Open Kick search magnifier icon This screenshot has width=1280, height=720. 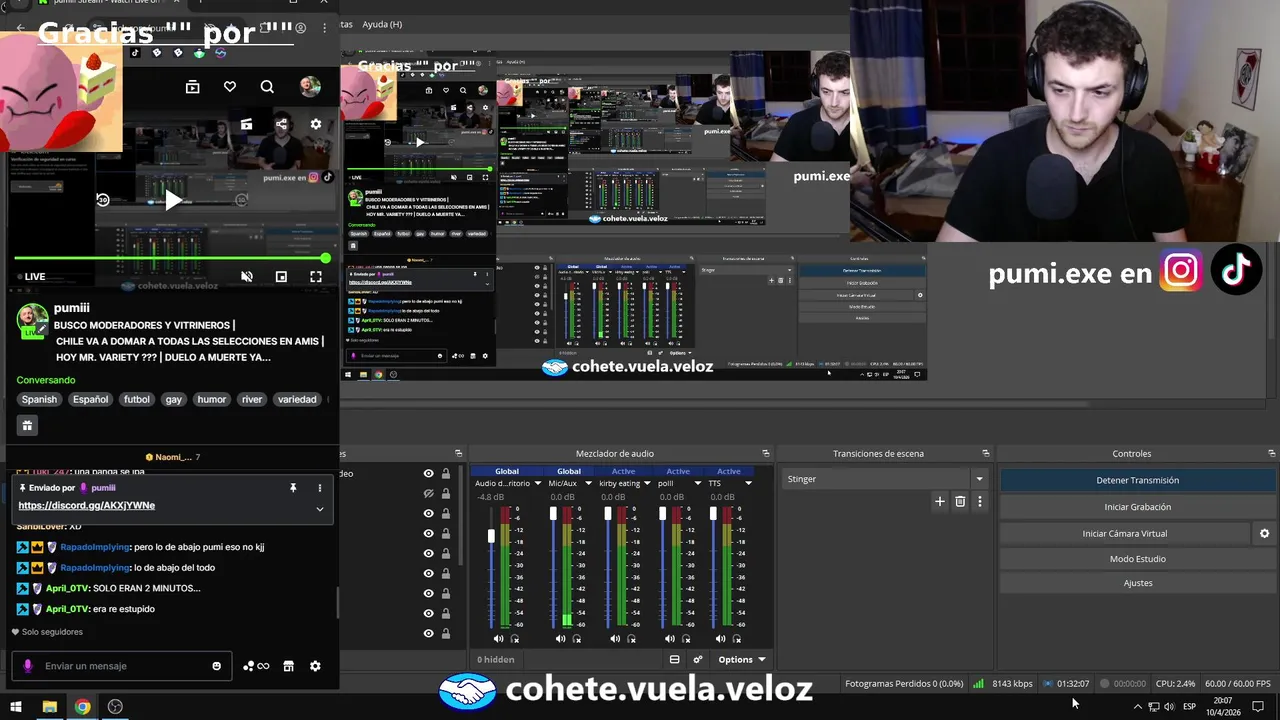click(267, 87)
